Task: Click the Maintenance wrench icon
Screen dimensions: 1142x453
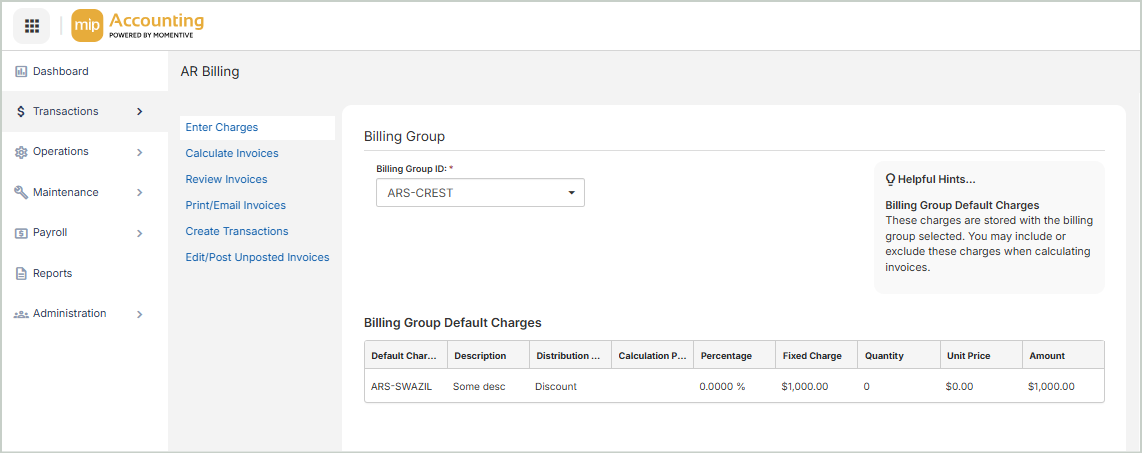Action: (21, 192)
